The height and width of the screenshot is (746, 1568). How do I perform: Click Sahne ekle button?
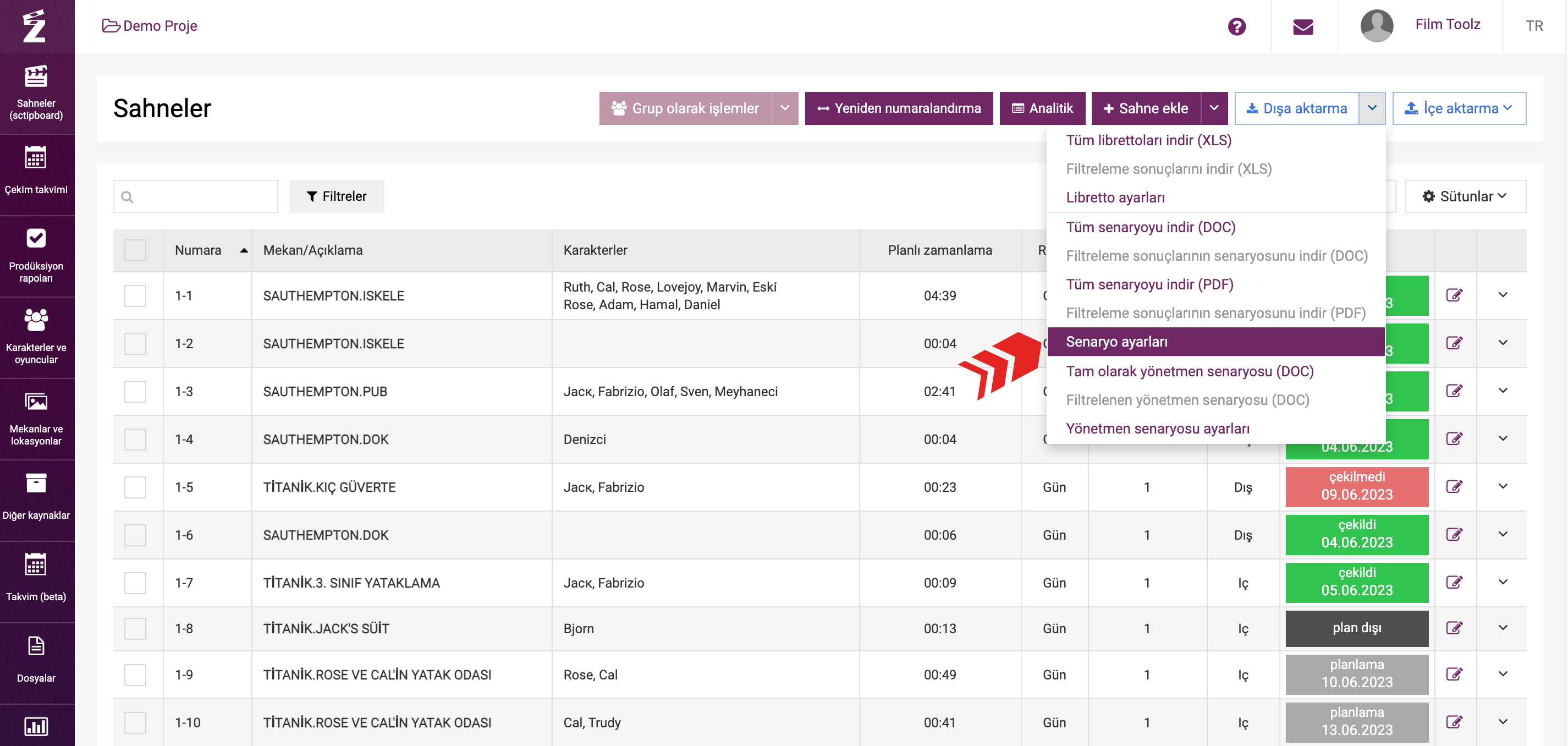pyautogui.click(x=1146, y=108)
